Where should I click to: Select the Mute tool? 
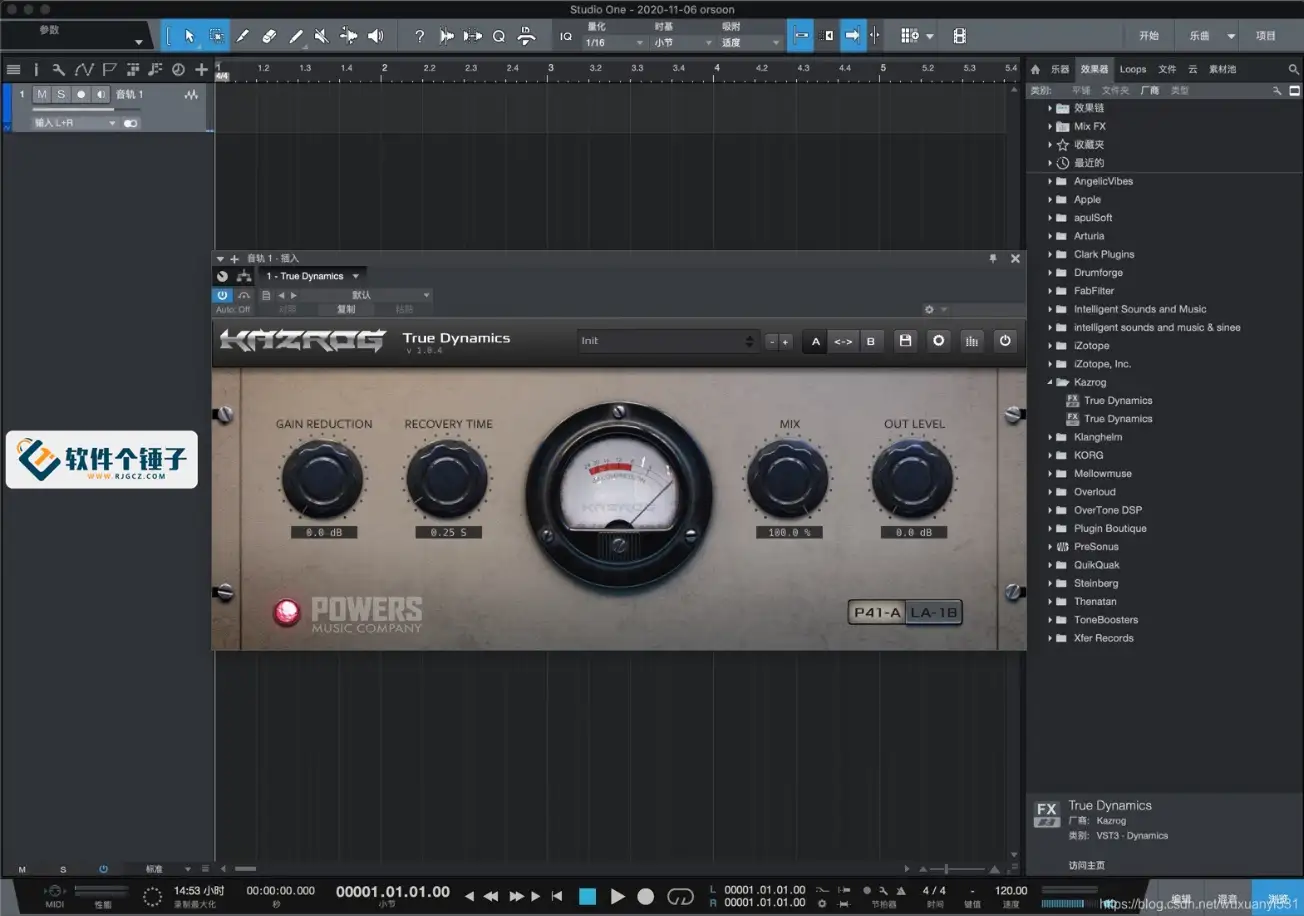coord(321,36)
